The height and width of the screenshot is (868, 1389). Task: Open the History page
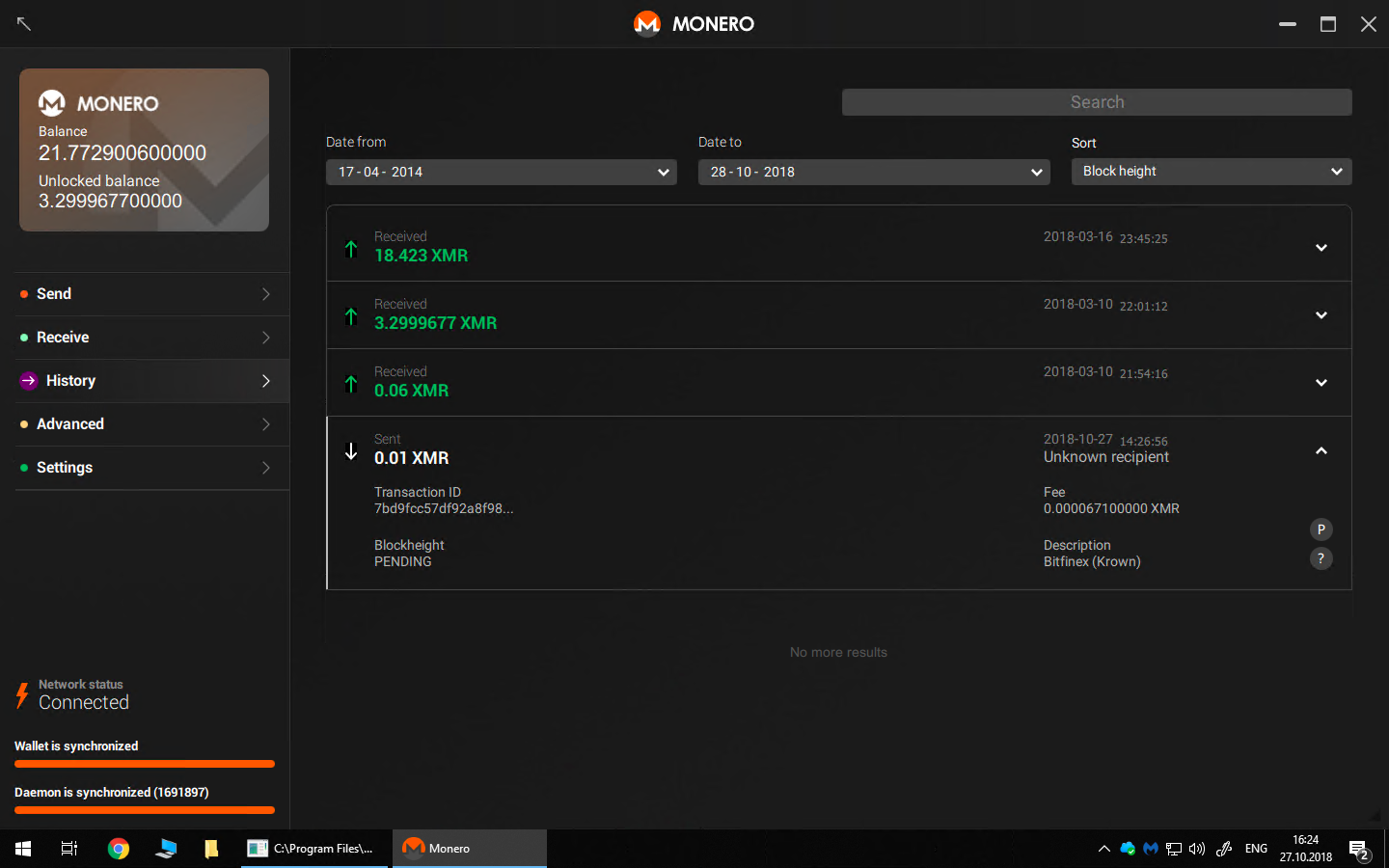click(x=152, y=381)
